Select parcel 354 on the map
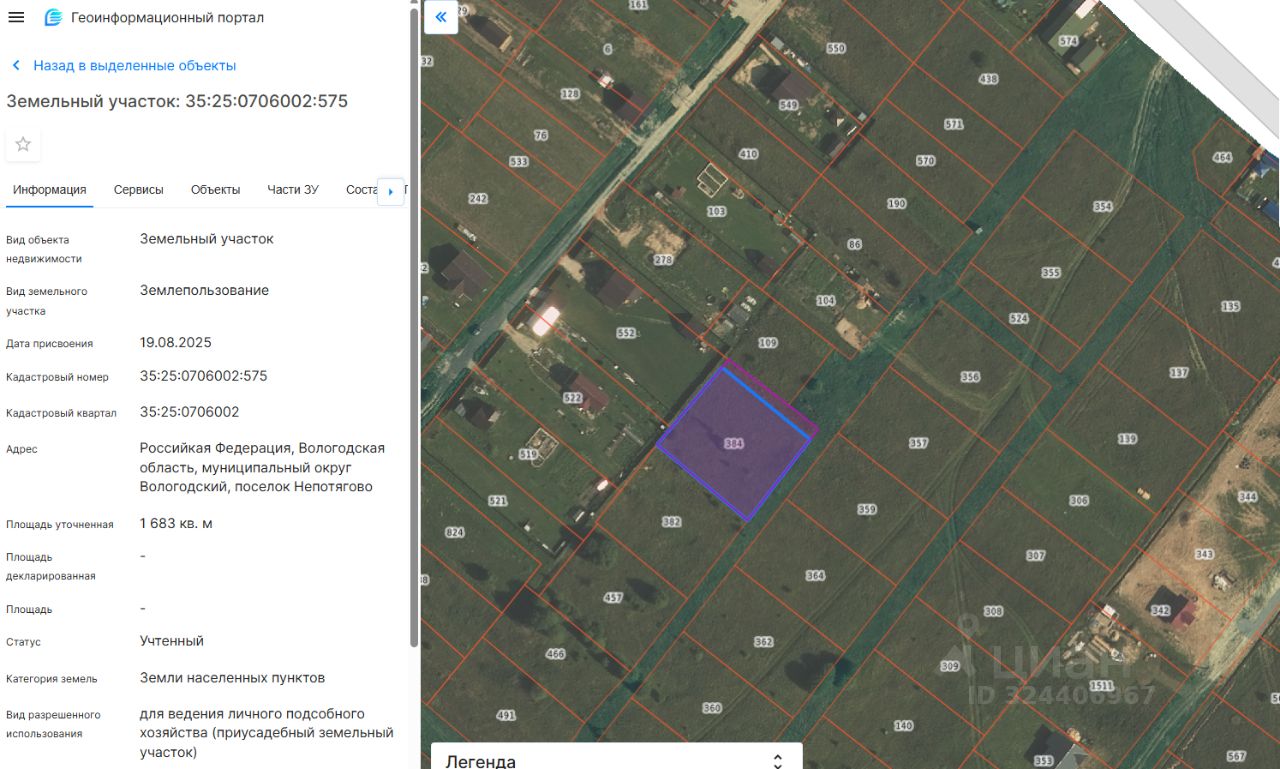1280x769 pixels. (x=1102, y=207)
